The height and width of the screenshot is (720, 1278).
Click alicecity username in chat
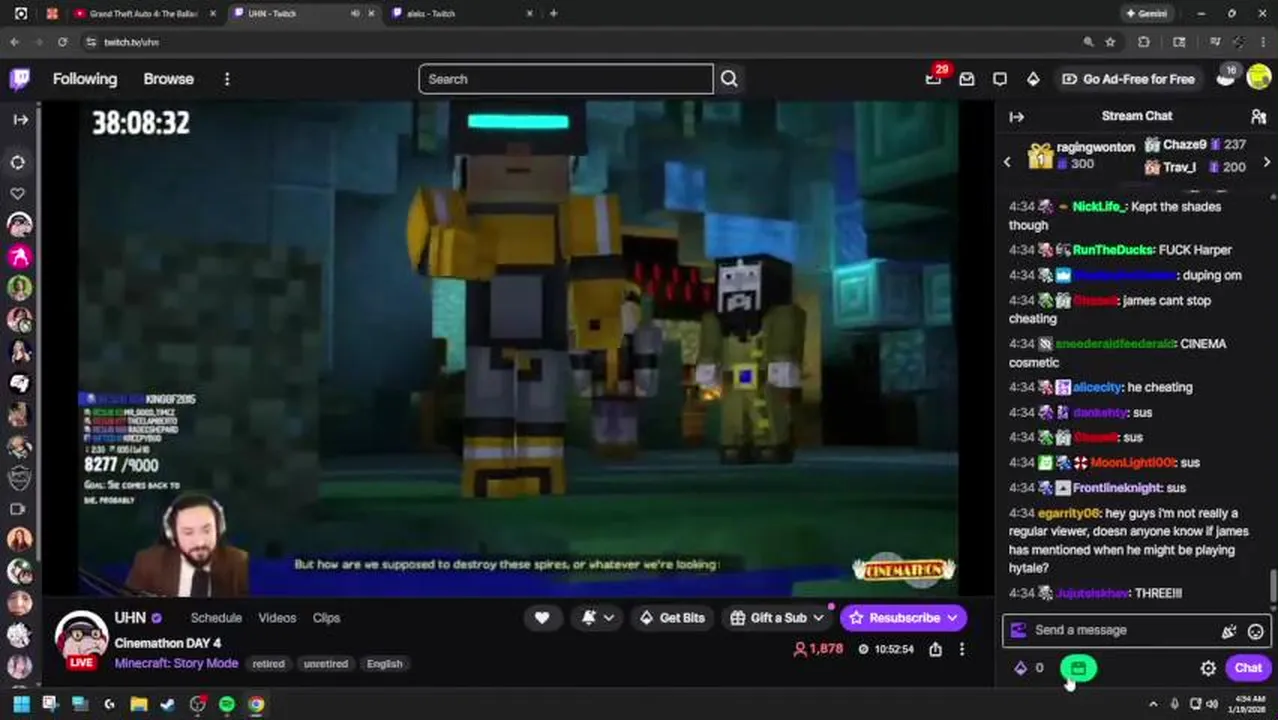pyautogui.click(x=1097, y=387)
